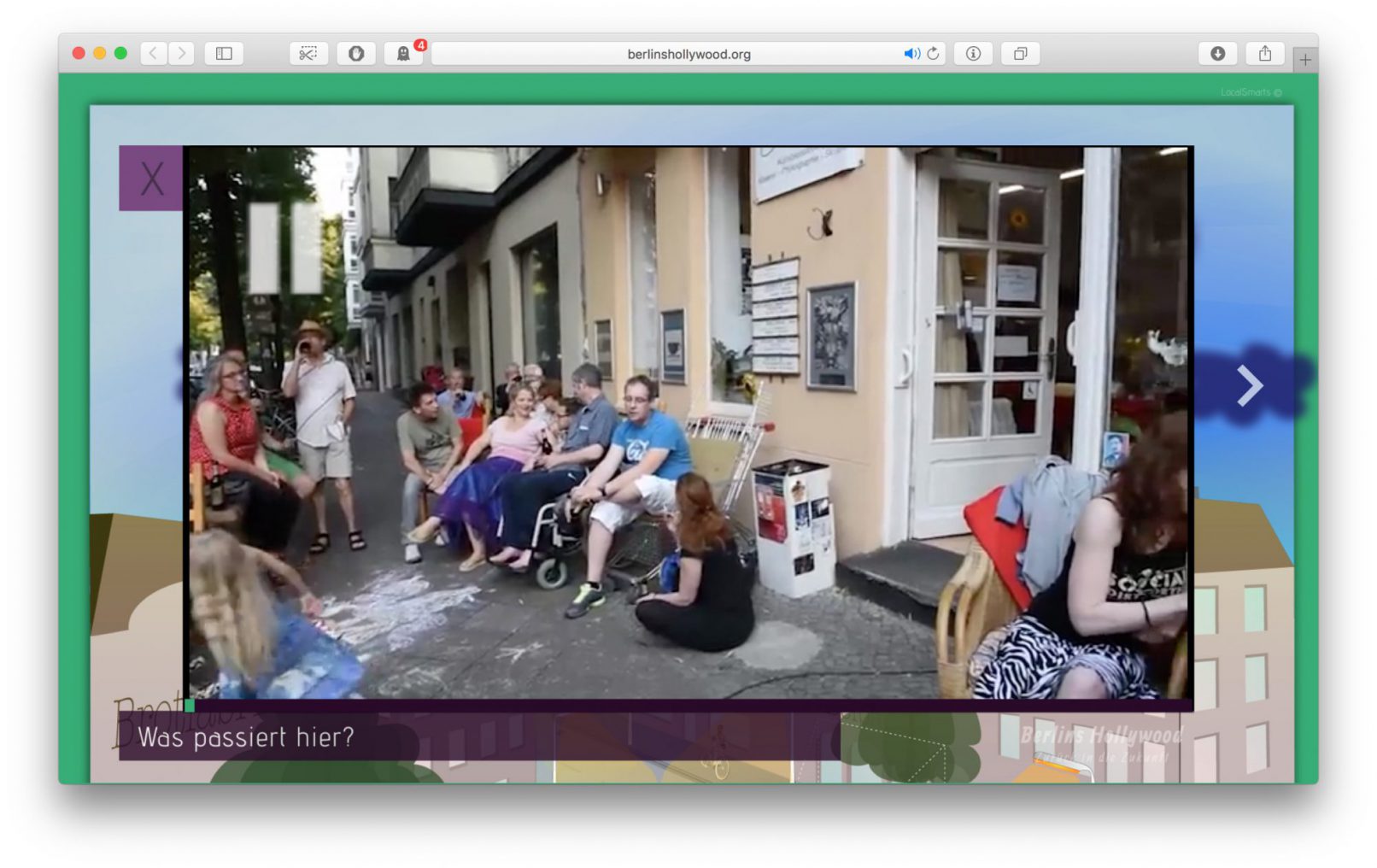Close the video with the purple X
1377x868 pixels.
click(151, 179)
